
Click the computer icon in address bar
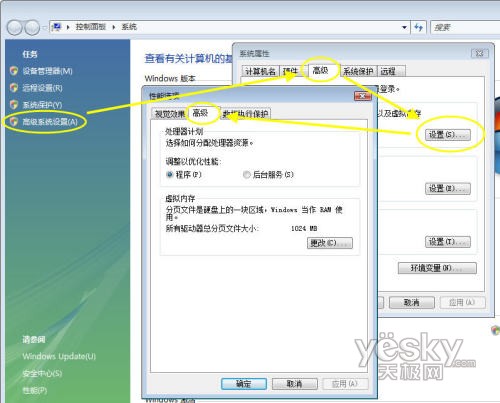tap(57, 27)
